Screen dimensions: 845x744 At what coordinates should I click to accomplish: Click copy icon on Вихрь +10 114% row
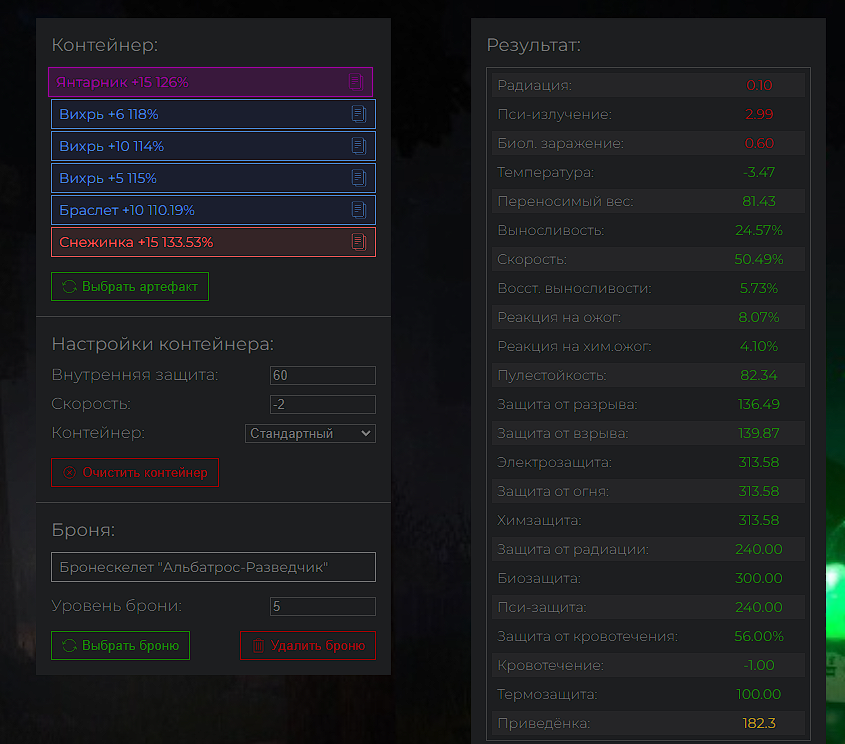[x=359, y=146]
